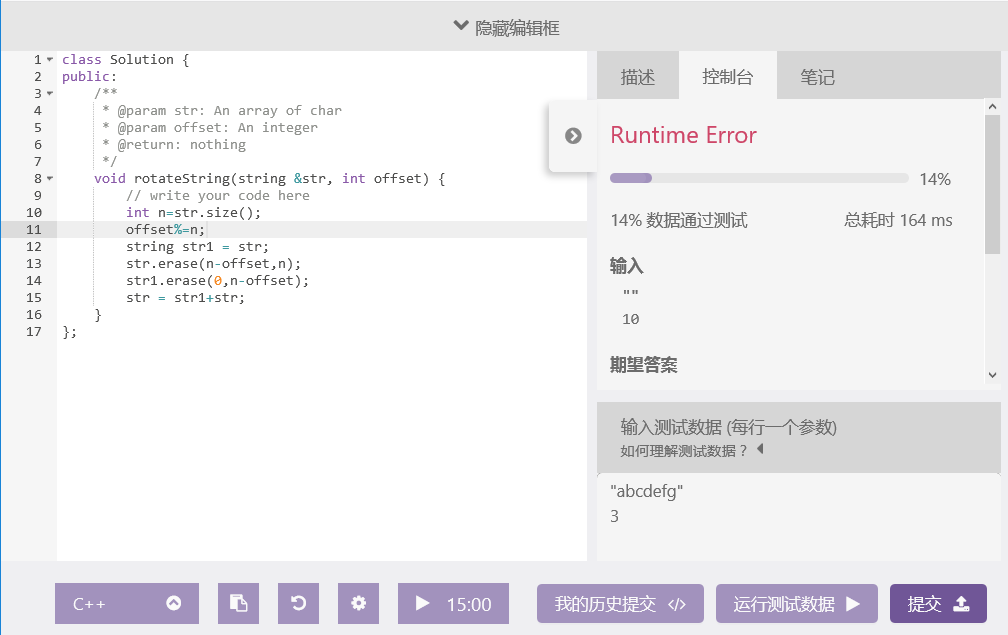Image resolution: width=1008 pixels, height=635 pixels.
Task: Start the 15:00 timer
Action: coord(453,604)
